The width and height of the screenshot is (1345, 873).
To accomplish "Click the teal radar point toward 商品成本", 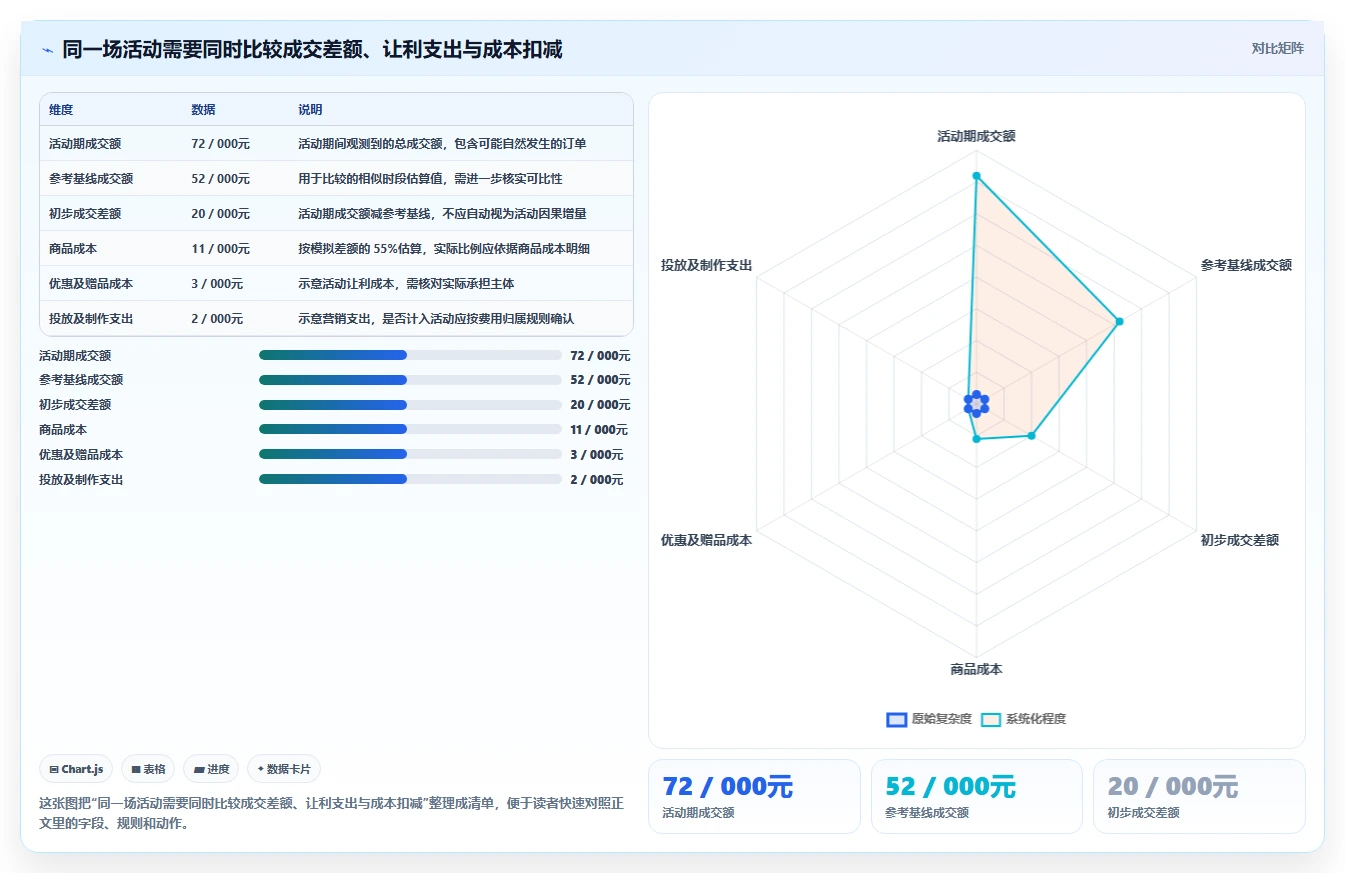I will (976, 439).
